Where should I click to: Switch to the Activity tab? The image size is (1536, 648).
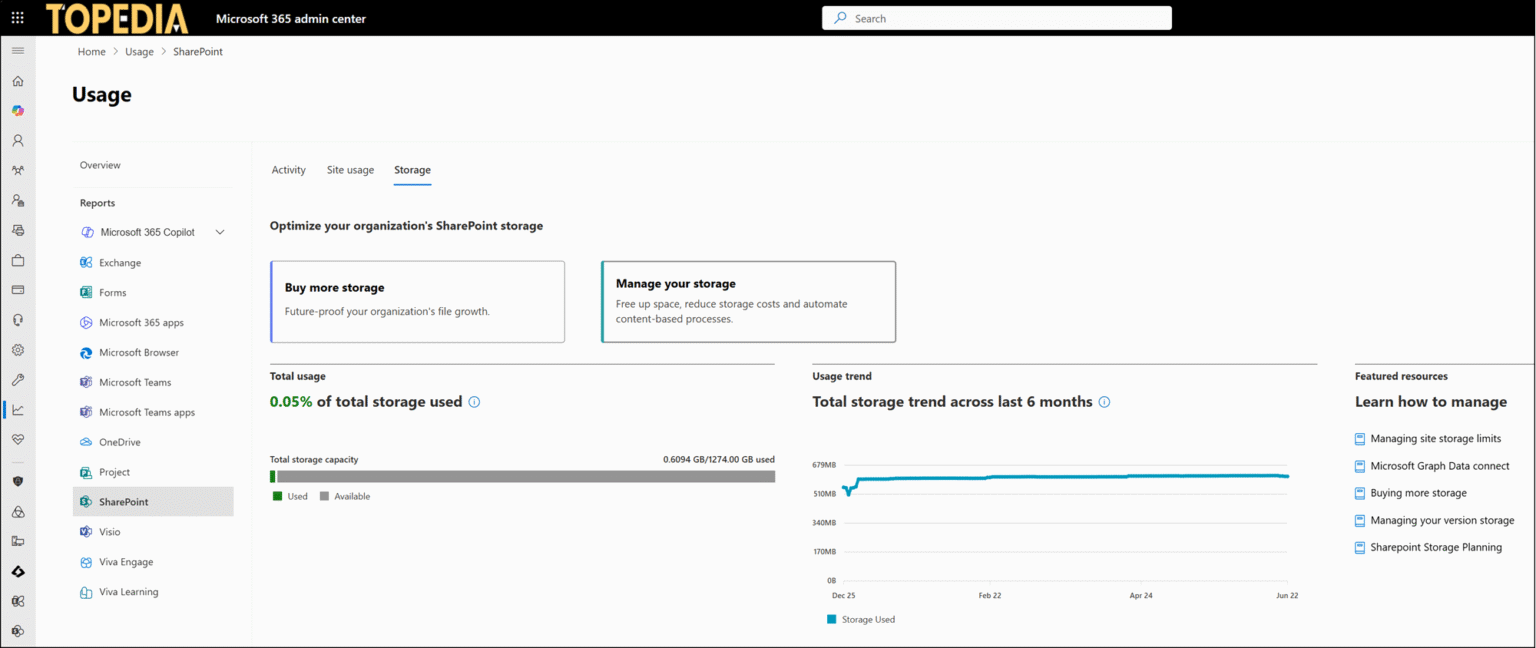point(288,170)
